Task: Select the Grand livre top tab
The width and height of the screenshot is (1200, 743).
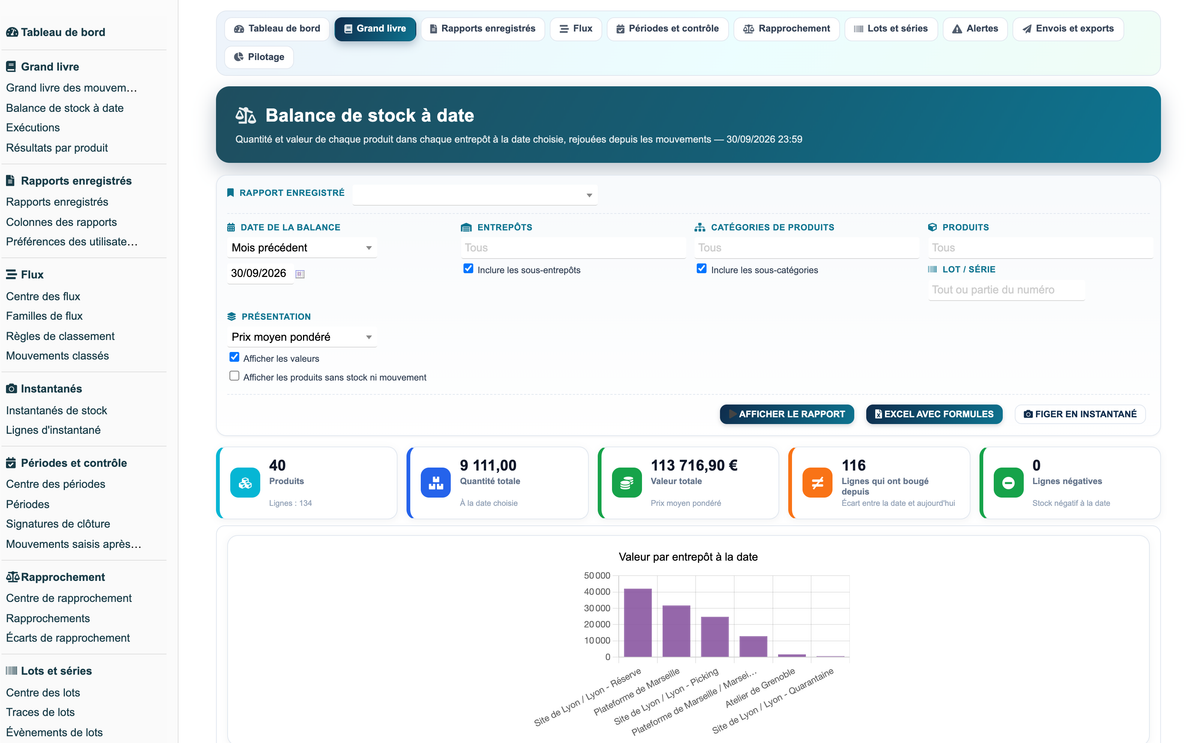Action: pos(375,29)
